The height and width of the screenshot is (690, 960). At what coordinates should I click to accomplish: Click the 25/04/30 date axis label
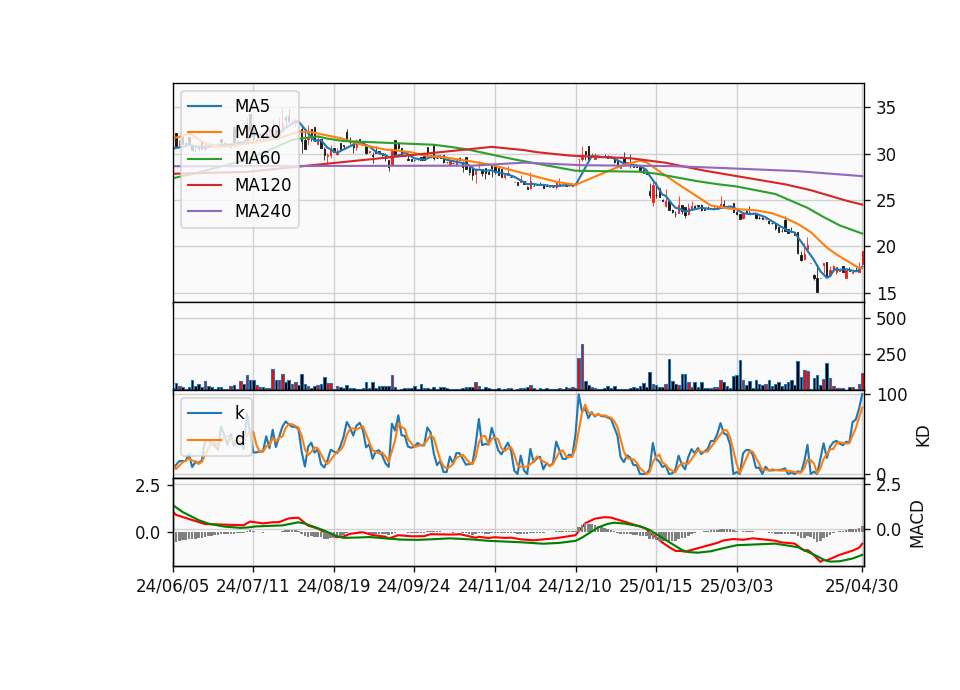pos(862,586)
